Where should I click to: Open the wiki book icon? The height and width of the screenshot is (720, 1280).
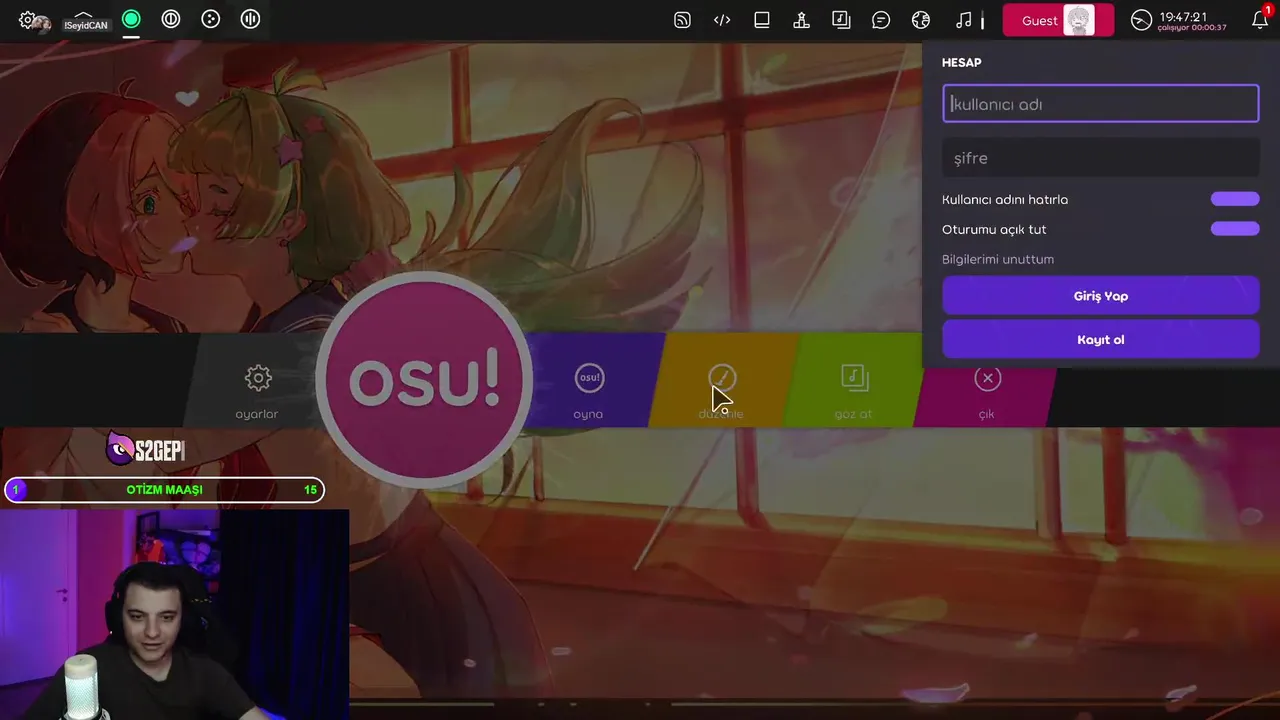coord(762,20)
